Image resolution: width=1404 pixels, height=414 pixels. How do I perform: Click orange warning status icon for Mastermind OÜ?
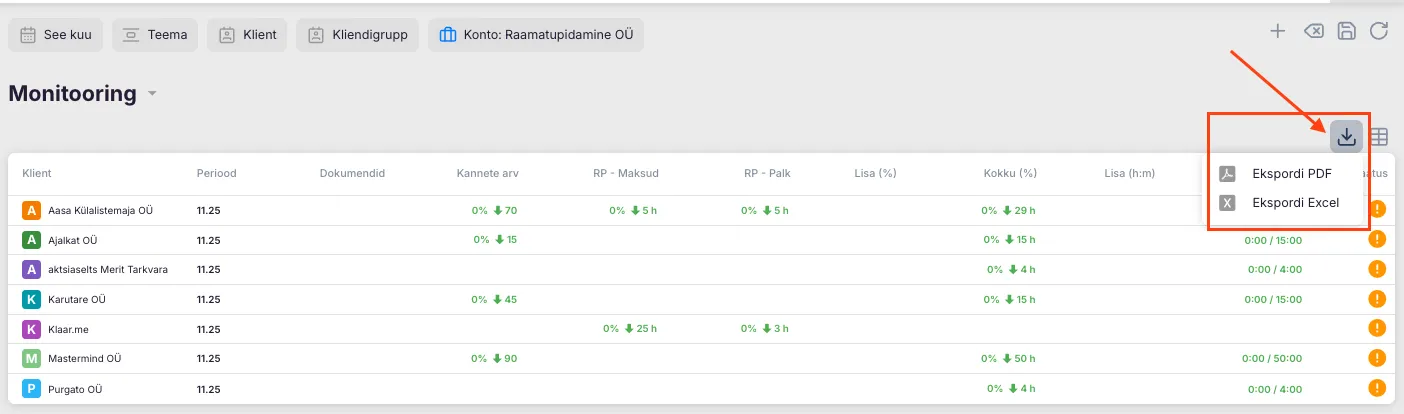coord(1377,358)
